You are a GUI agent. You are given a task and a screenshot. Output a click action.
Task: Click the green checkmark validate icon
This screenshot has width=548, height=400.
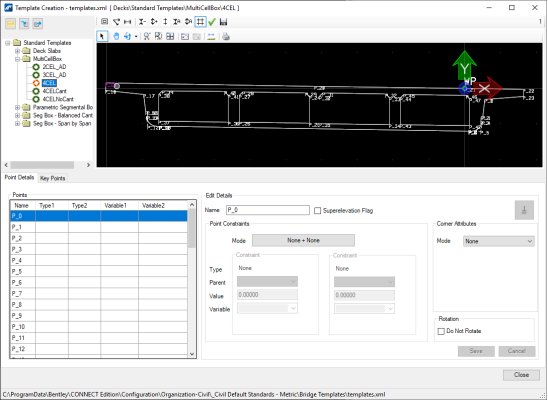pos(212,22)
